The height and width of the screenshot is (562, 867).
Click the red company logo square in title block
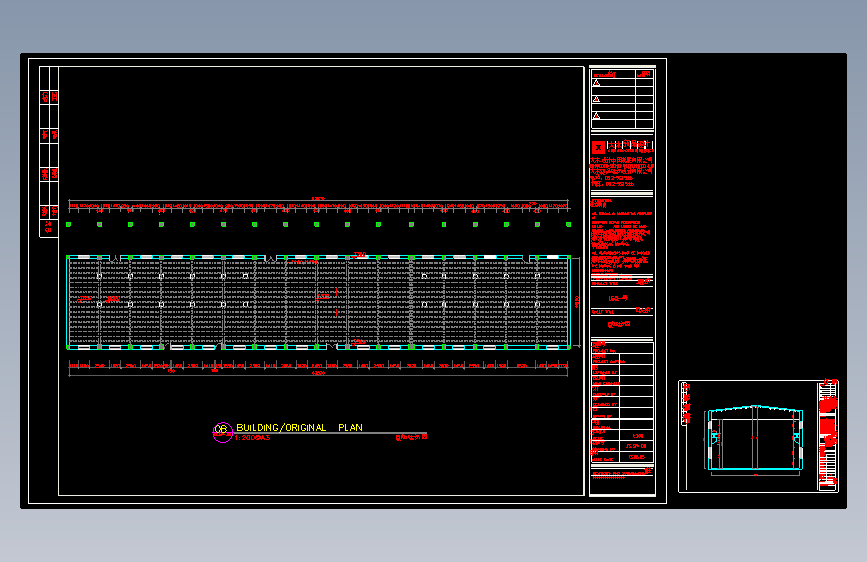click(x=598, y=147)
